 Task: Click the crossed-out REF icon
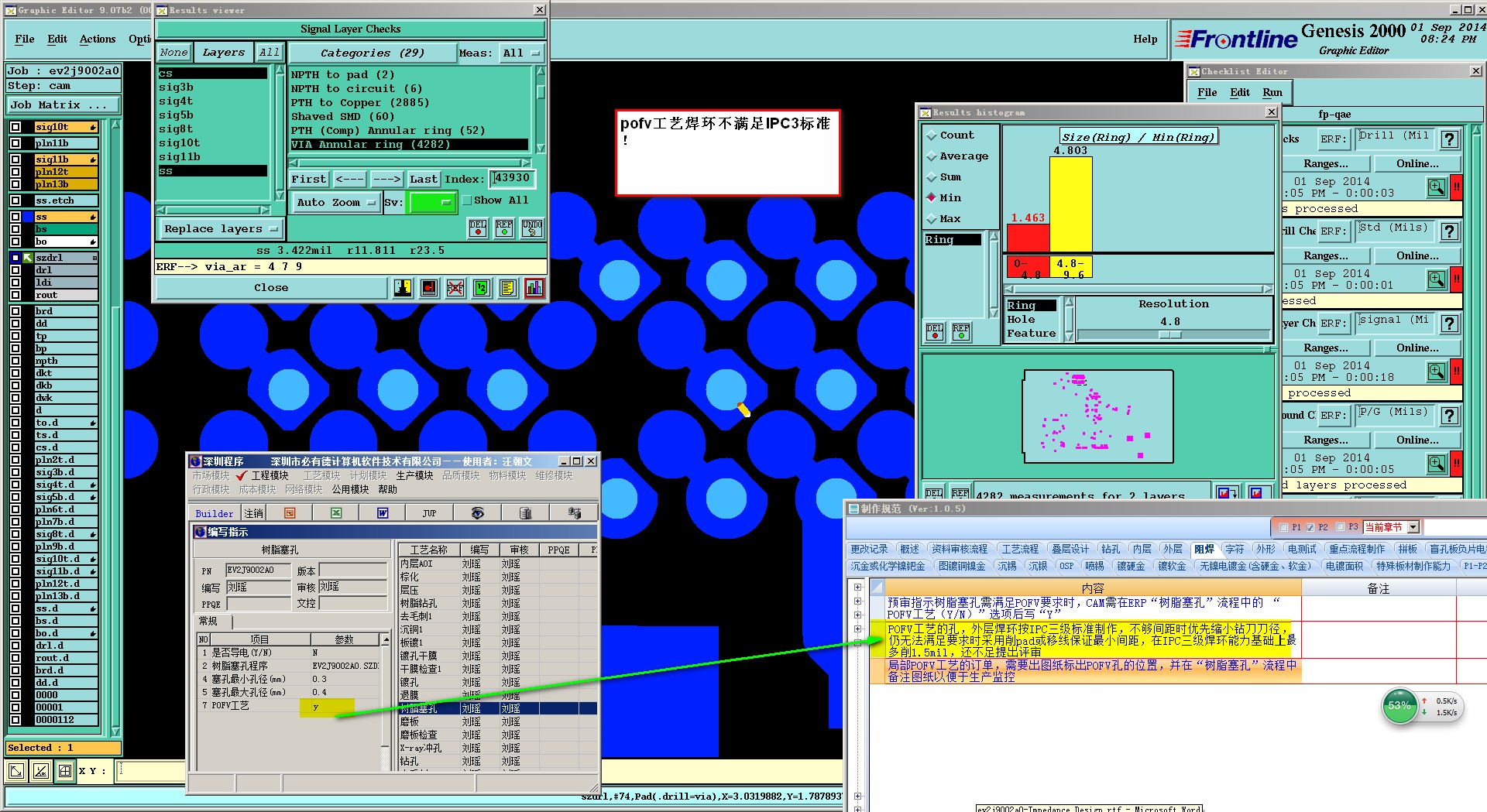tap(455, 288)
